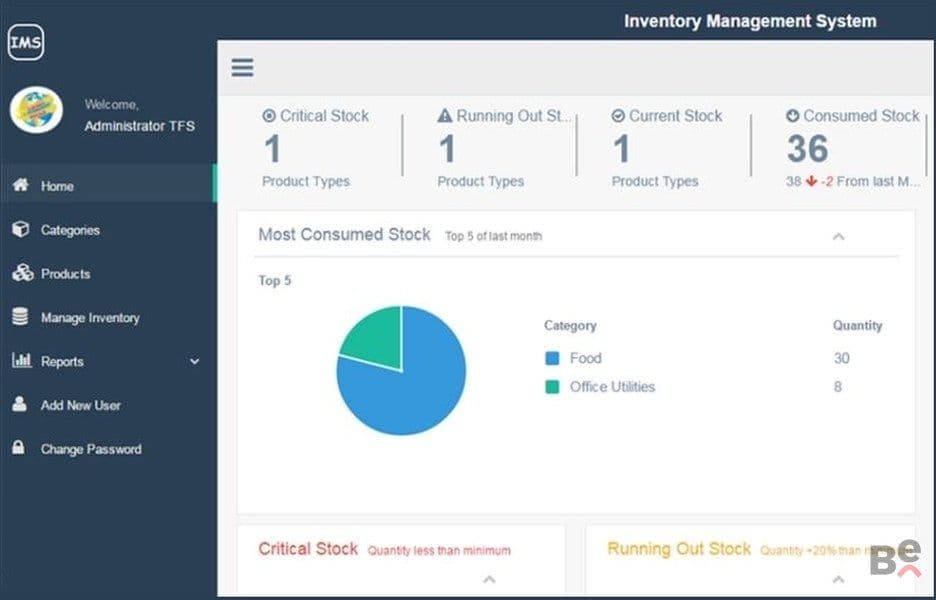Click the Food quantity value 30
The image size is (936, 600).
(x=842, y=358)
